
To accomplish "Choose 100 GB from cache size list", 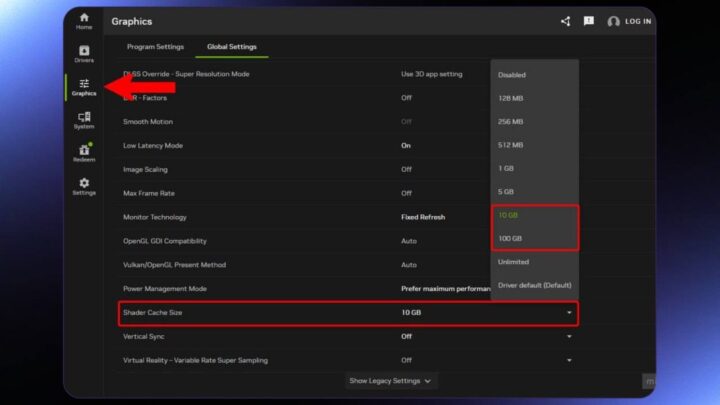I will point(510,238).
